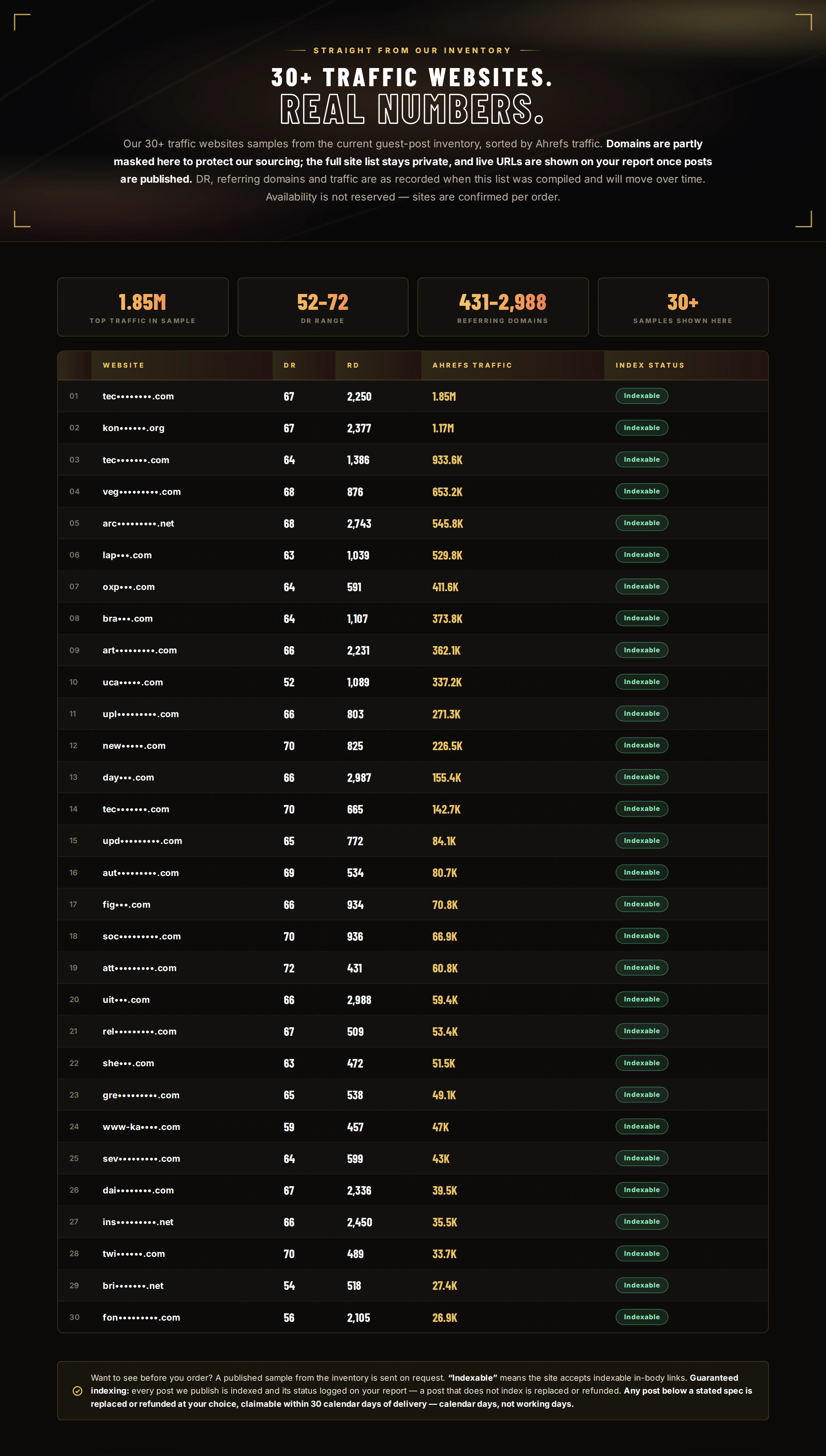Click the RD value 2,377
The width and height of the screenshot is (826, 1456).
tap(359, 428)
